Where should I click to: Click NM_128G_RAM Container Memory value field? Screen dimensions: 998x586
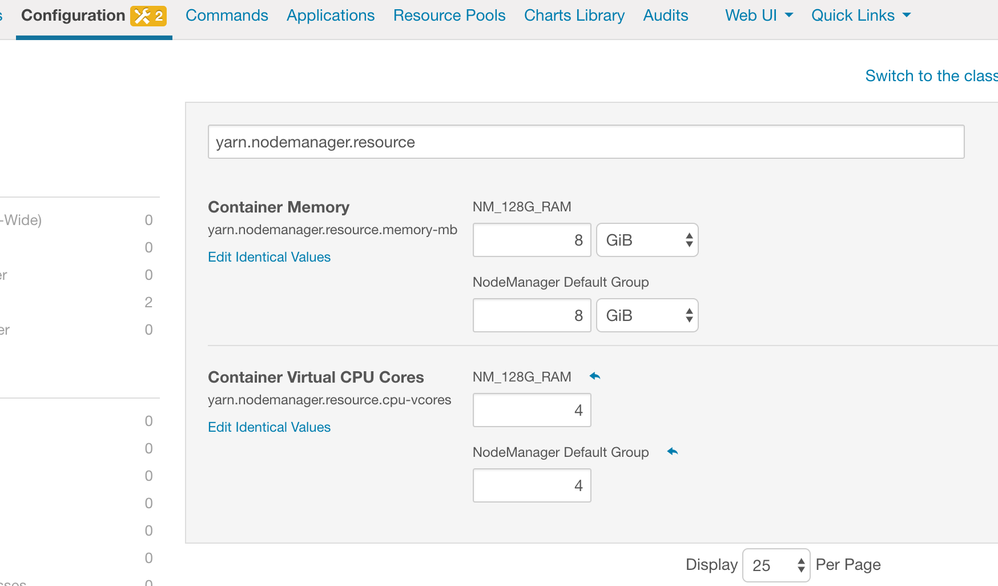(531, 240)
